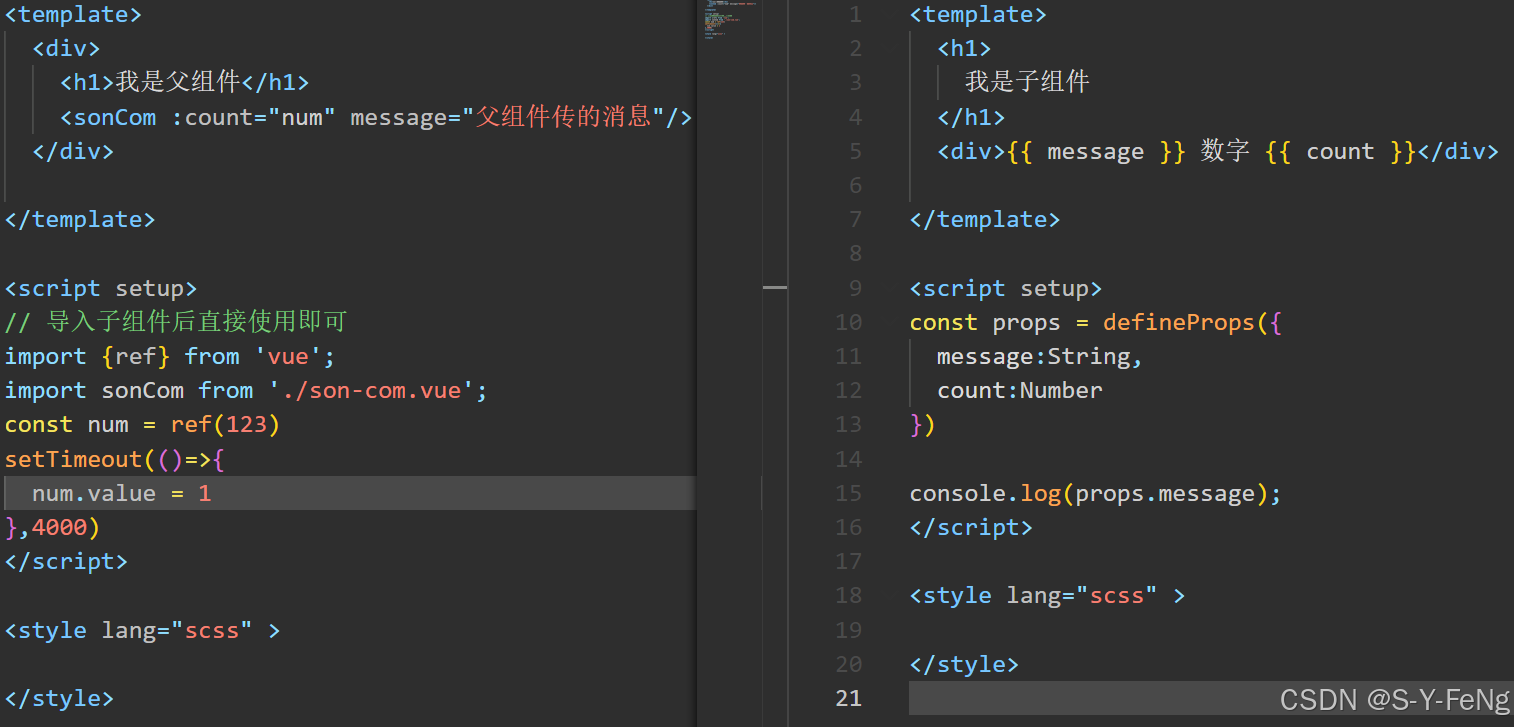The width and height of the screenshot is (1514, 727).
Task: Click the 我是父组件 heading line in left pane
Action: (x=185, y=83)
